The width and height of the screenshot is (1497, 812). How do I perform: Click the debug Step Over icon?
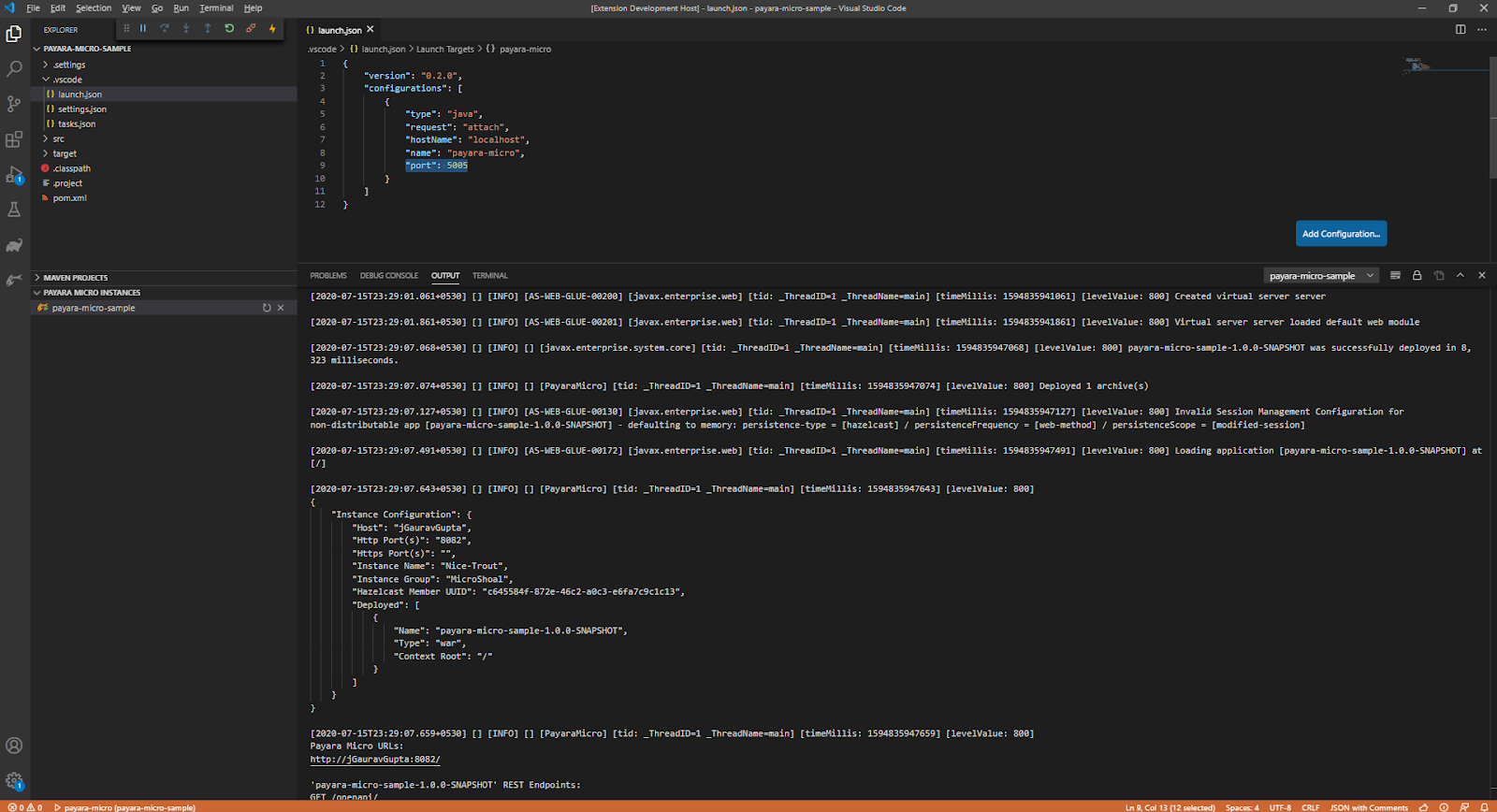pos(165,29)
